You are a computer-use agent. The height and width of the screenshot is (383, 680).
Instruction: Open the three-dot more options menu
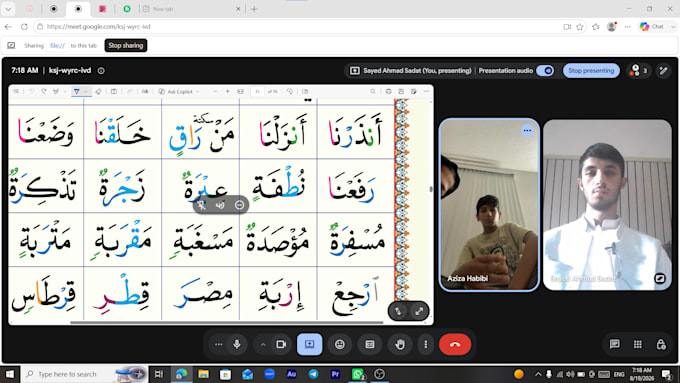(425, 344)
